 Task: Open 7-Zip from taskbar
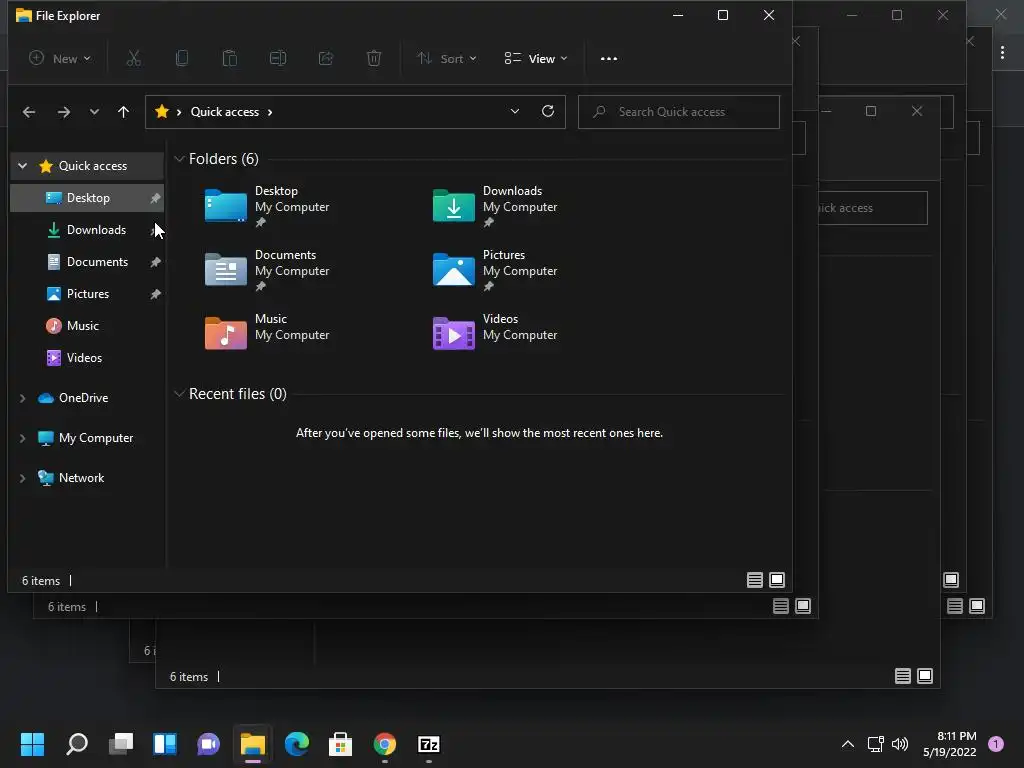[x=428, y=744]
